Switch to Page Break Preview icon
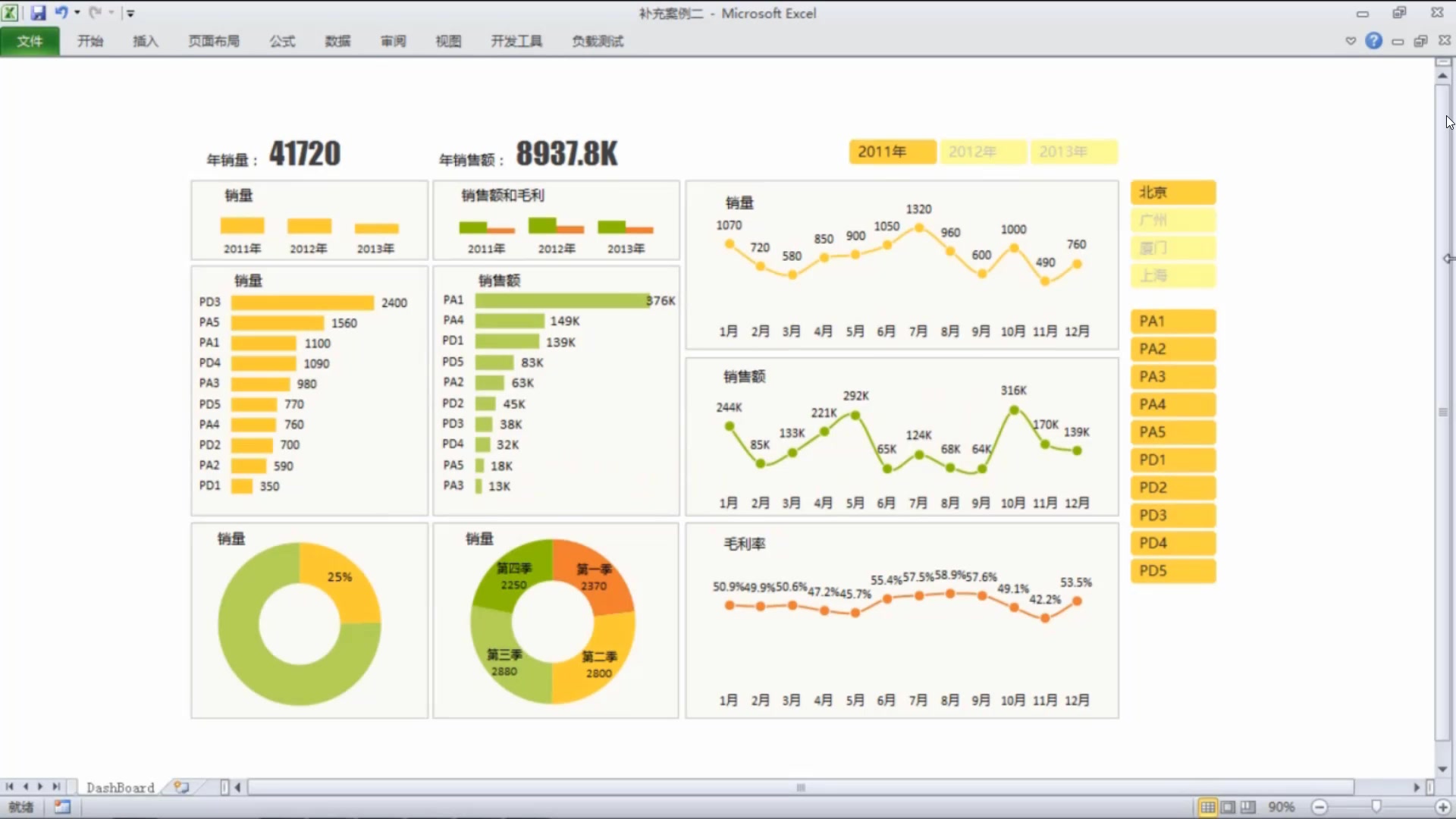The height and width of the screenshot is (819, 1456). pyautogui.click(x=1247, y=807)
